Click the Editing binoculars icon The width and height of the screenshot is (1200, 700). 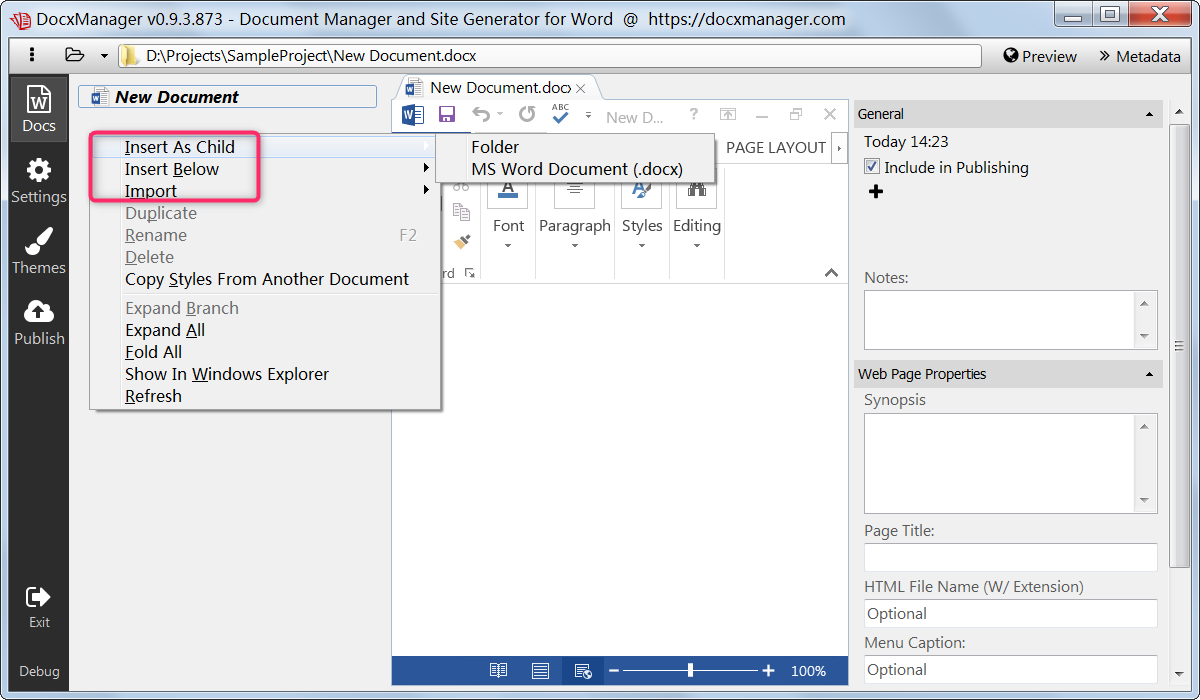point(696,191)
